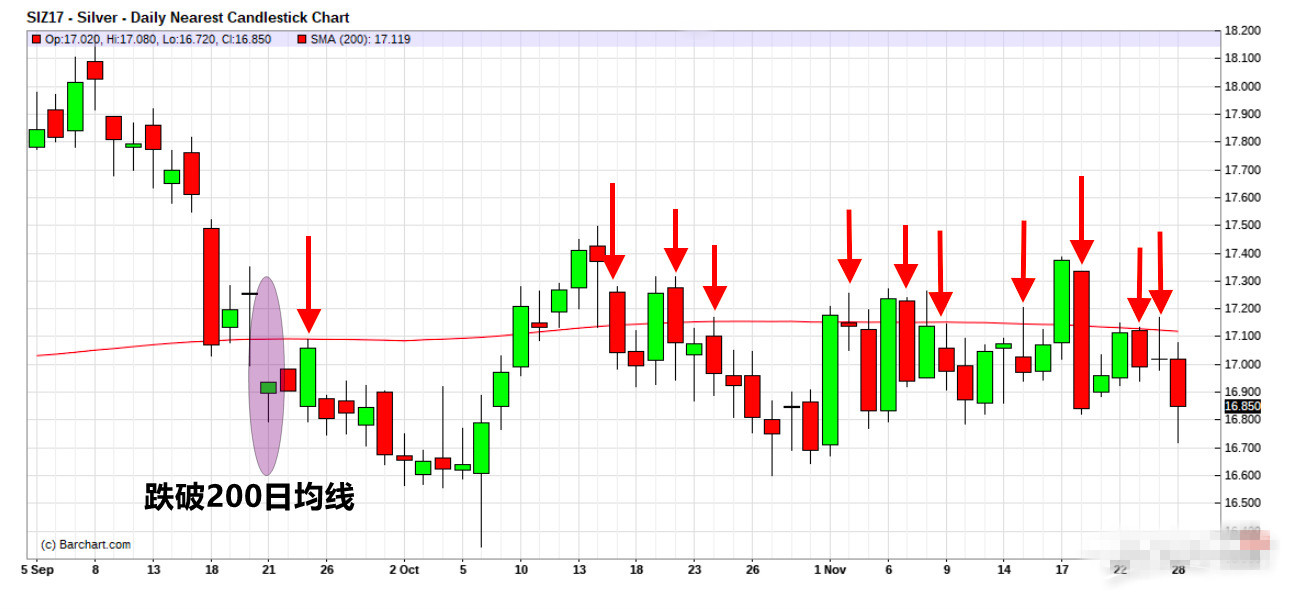This screenshot has width=1295, height=609.
Task: Click the large red candle on 18 Sep
Action: (211, 286)
